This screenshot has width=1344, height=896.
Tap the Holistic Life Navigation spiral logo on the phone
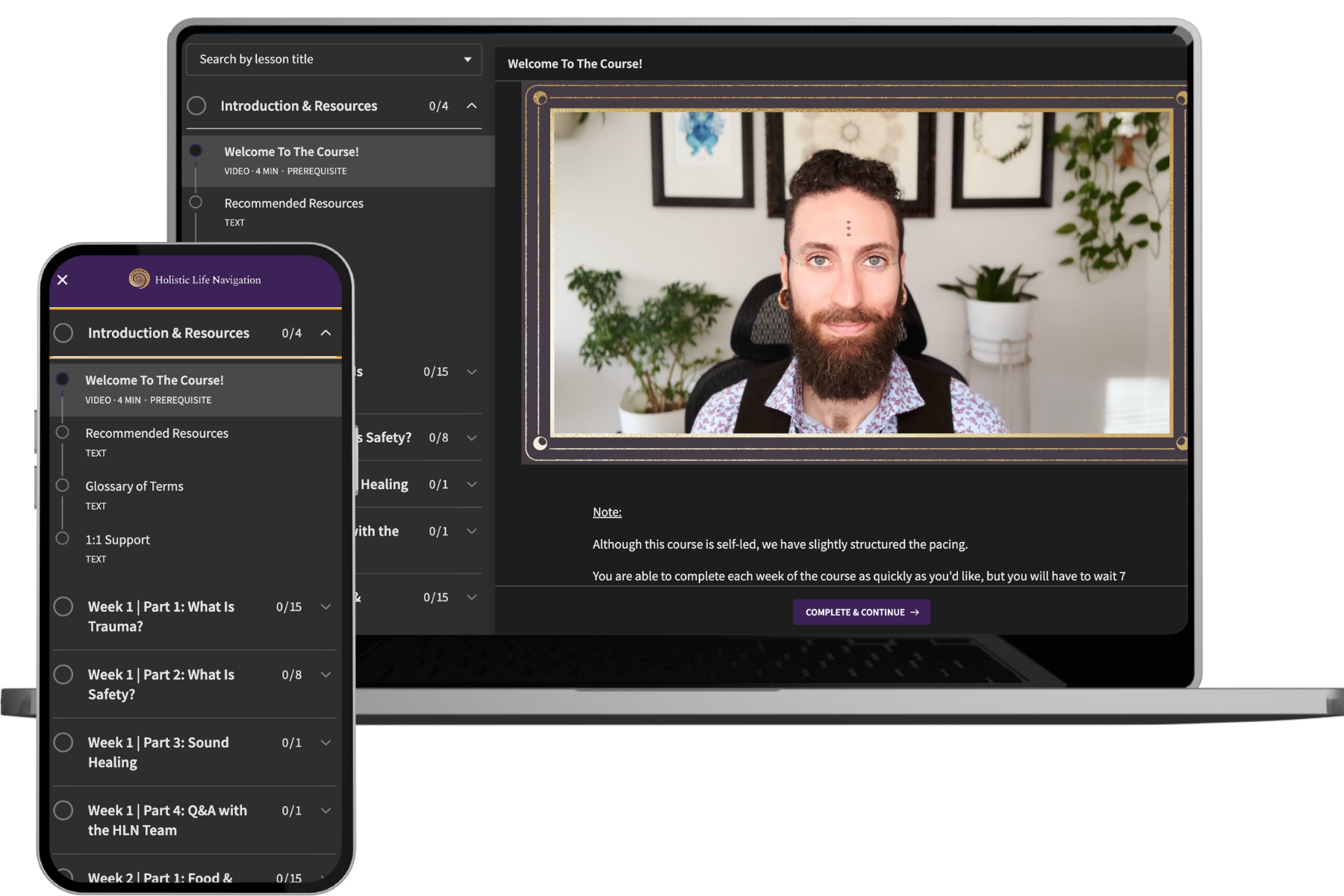coord(139,279)
